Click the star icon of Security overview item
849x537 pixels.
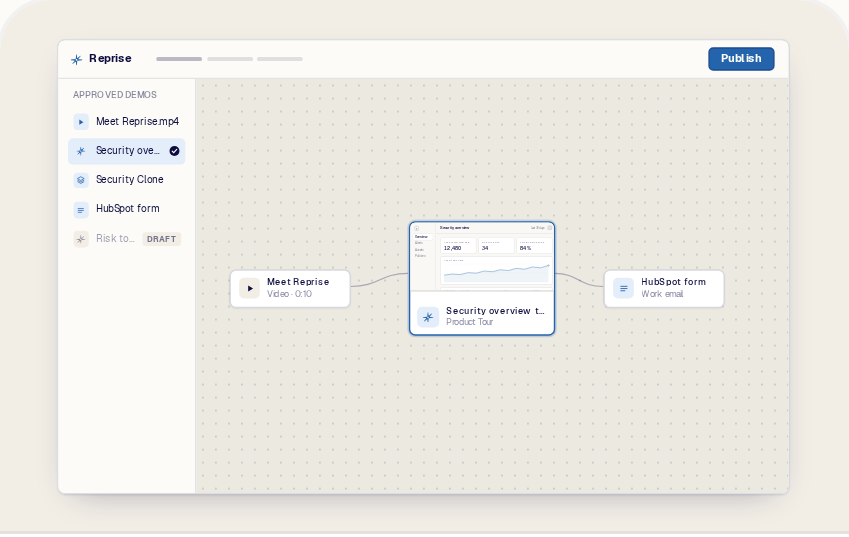click(x=81, y=151)
